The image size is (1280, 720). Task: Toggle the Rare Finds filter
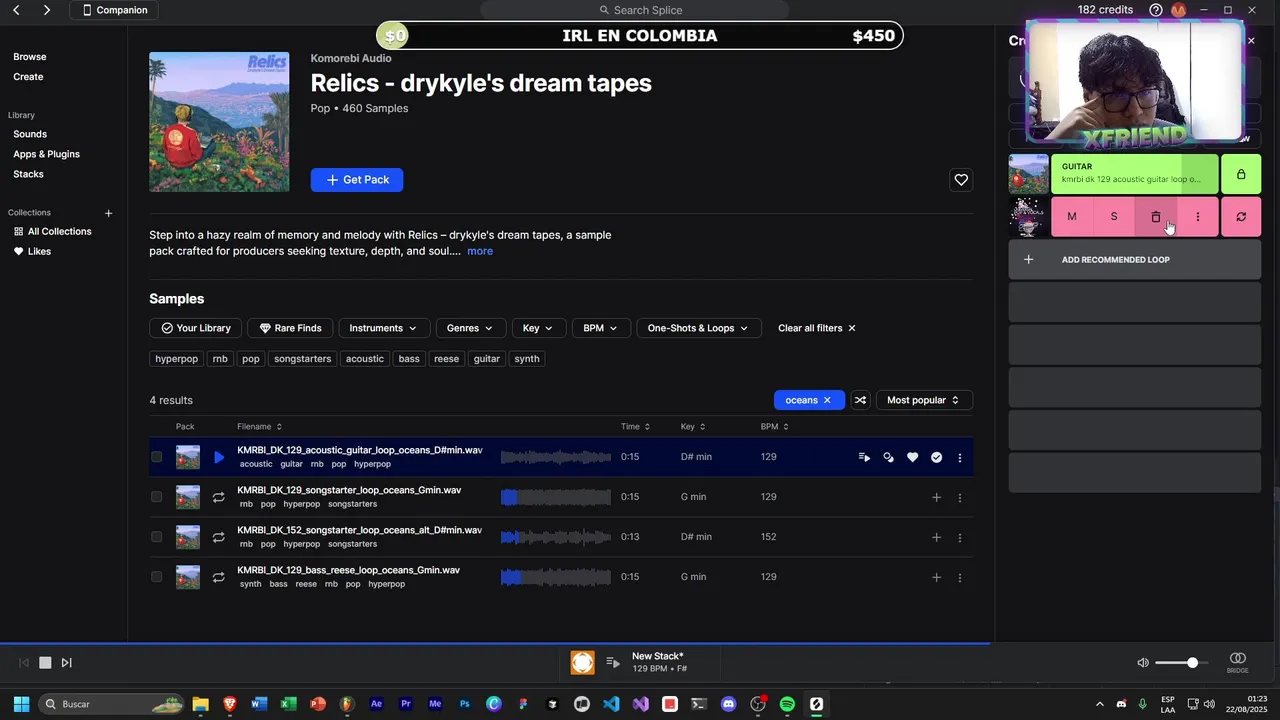click(290, 328)
